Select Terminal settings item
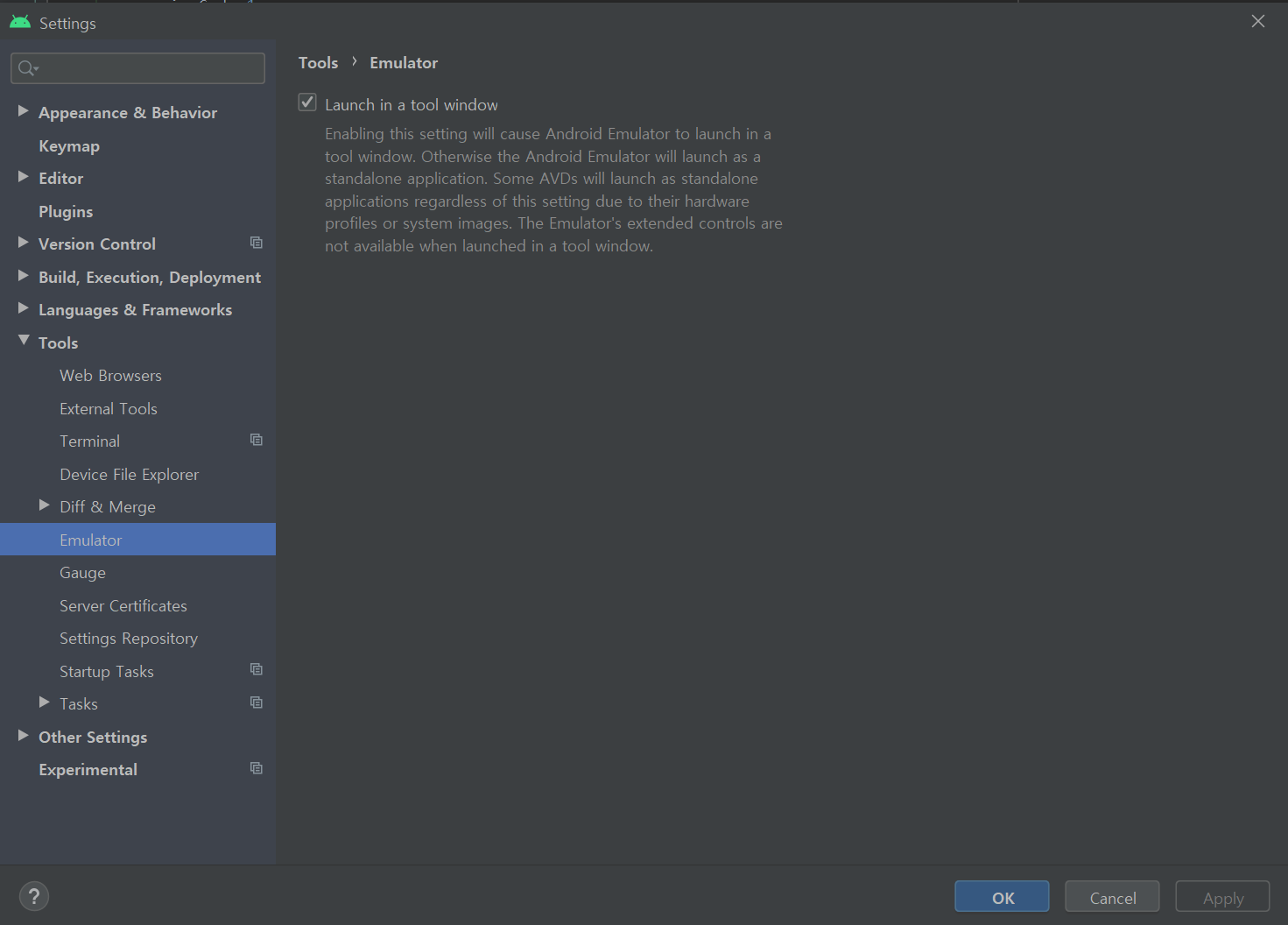The height and width of the screenshot is (925, 1288). 89,441
